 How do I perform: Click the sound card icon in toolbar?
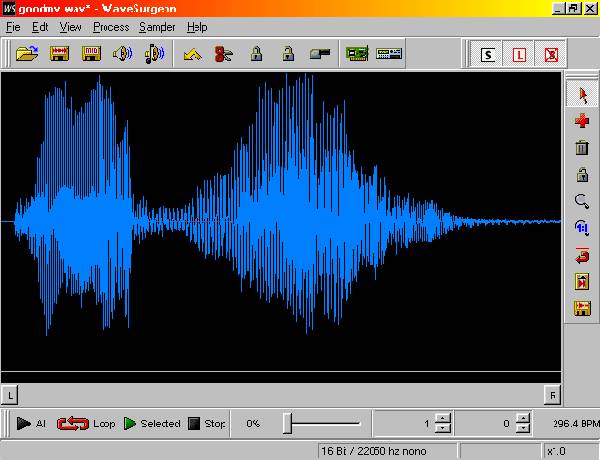pos(356,54)
